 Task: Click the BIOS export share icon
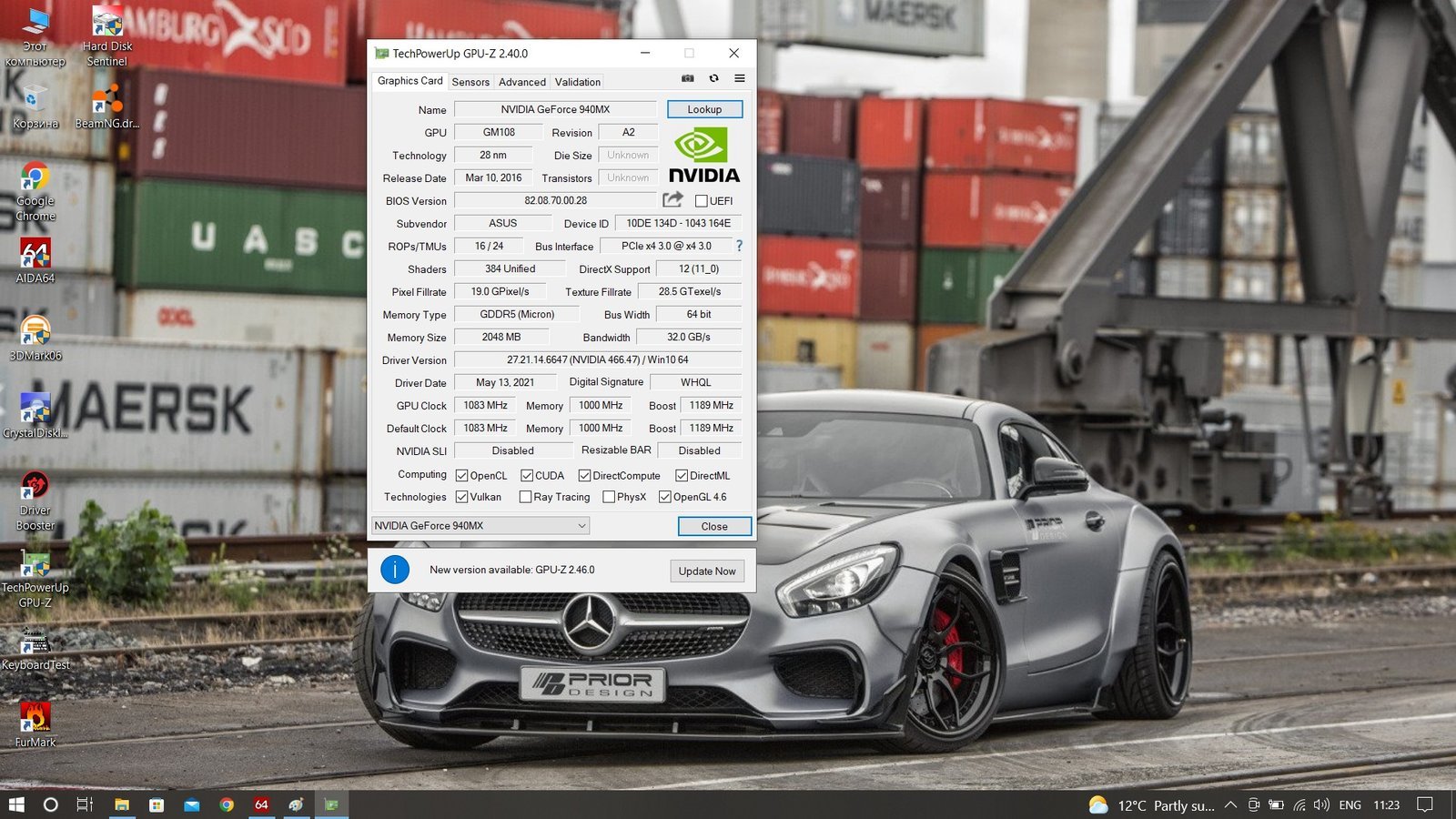(672, 200)
